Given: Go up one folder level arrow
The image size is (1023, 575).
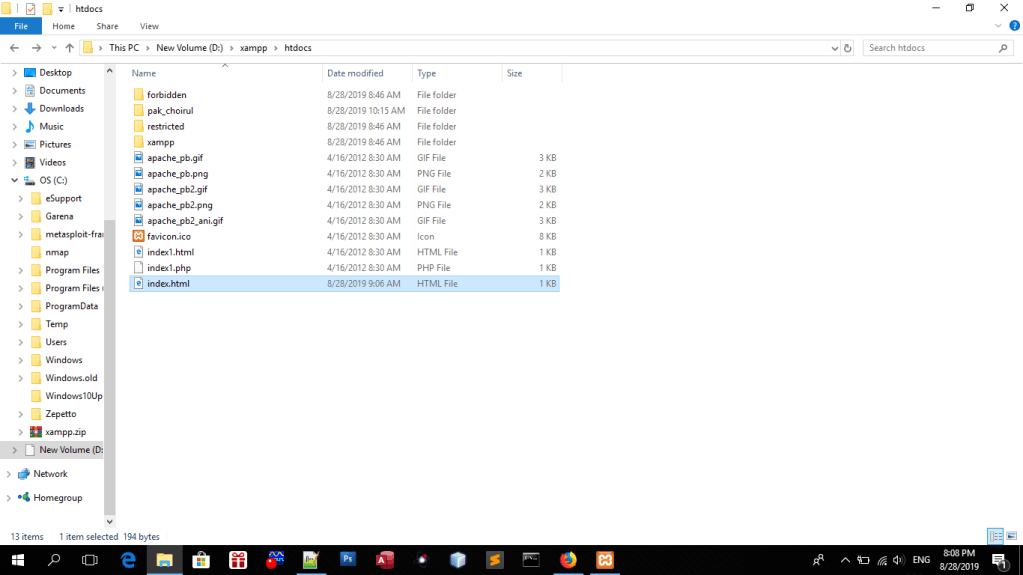Looking at the screenshot, I should click(x=69, y=48).
